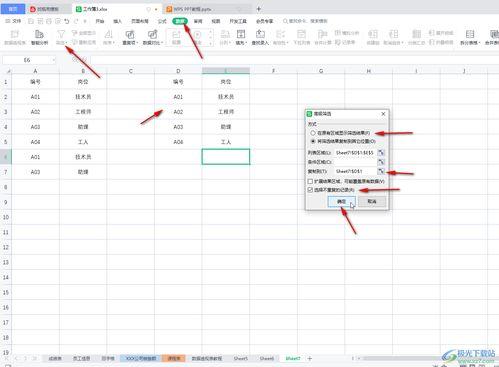499x367 pixels.
Task: Toggle 选择不重复的记录 checkbox
Action: tap(310, 190)
